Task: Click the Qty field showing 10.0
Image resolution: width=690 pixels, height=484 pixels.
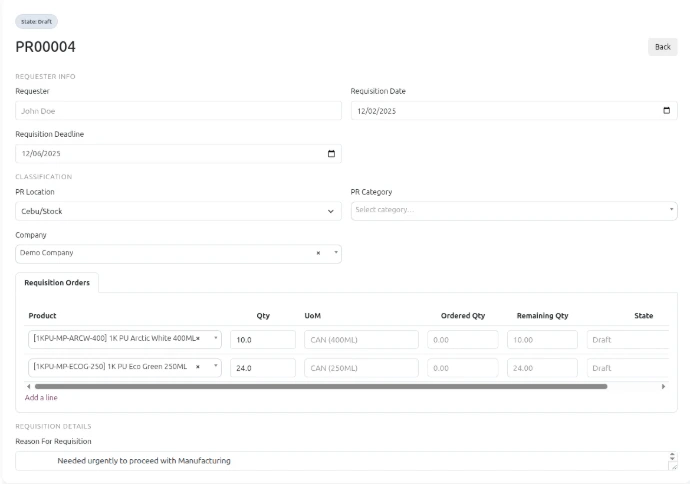Action: coord(262,340)
